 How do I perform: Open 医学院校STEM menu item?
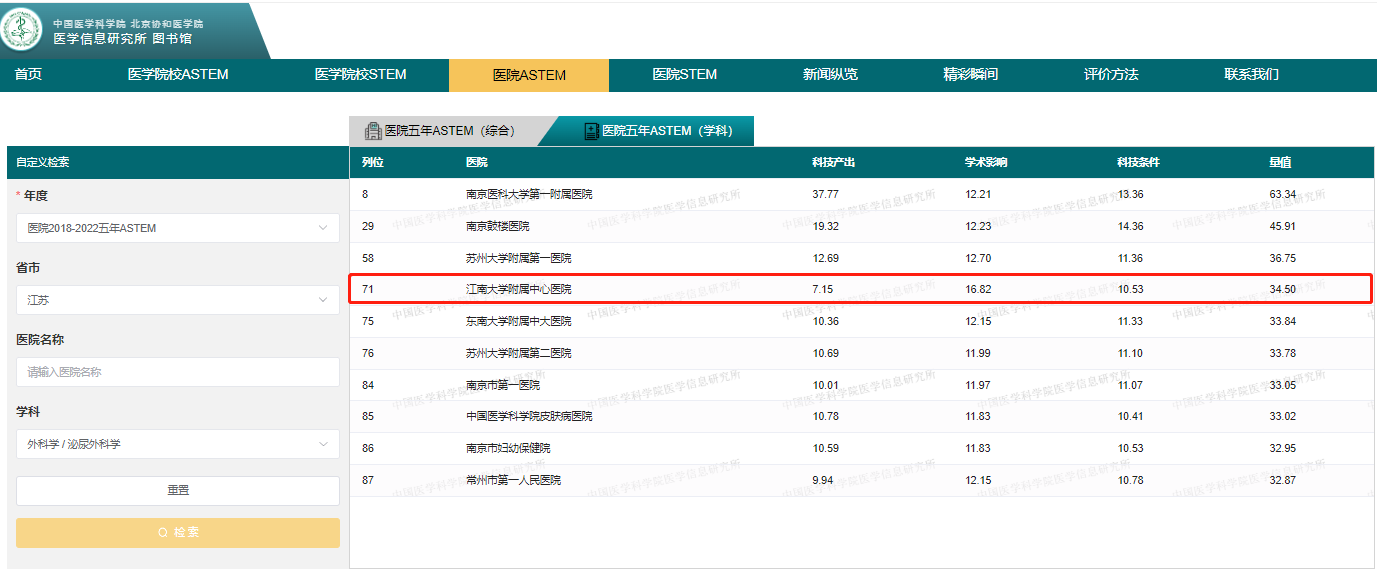[360, 75]
